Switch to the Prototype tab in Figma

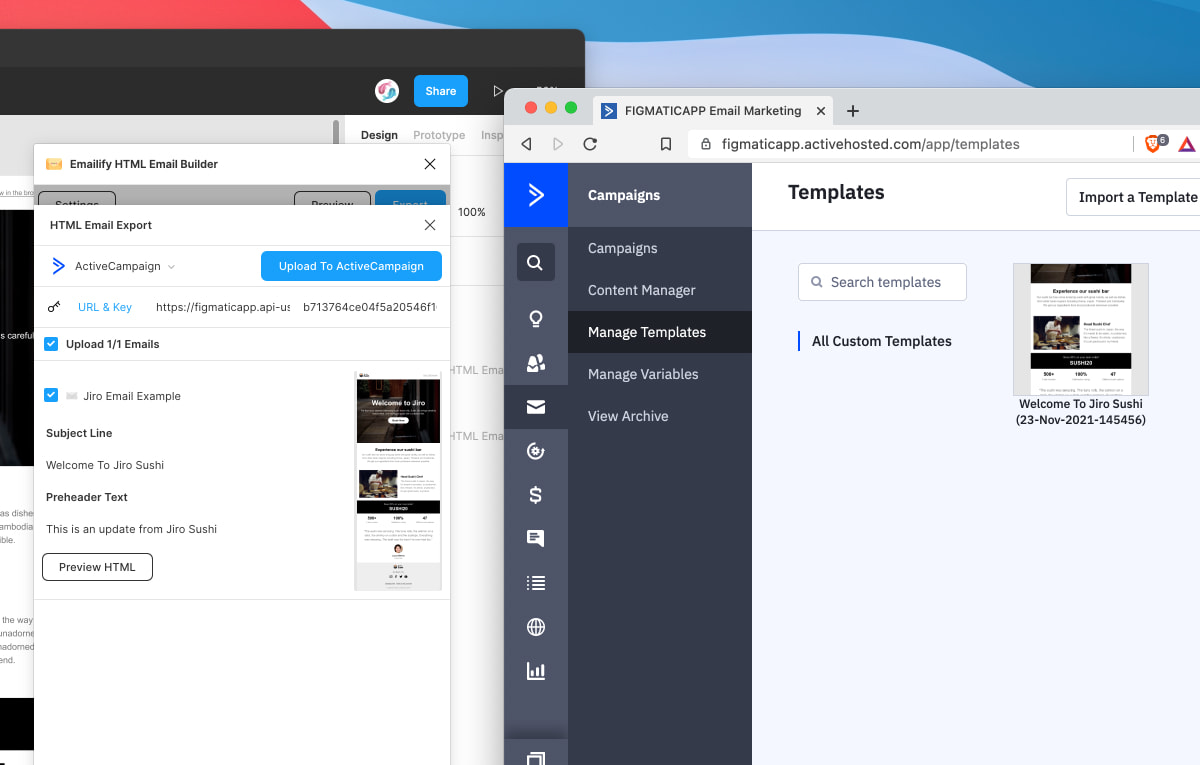(439, 135)
